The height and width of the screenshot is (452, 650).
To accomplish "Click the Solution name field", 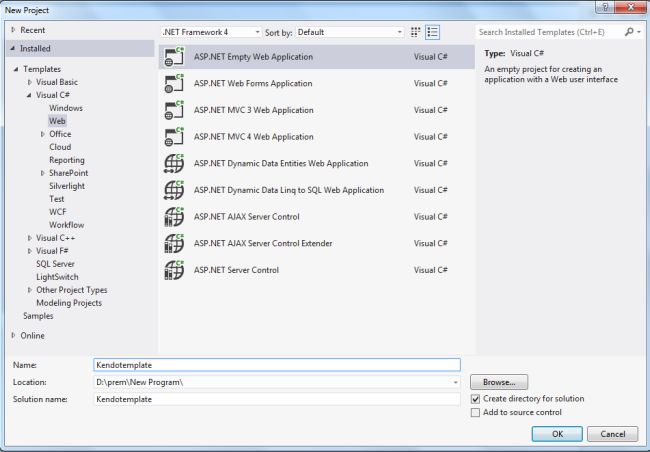I will [277, 399].
